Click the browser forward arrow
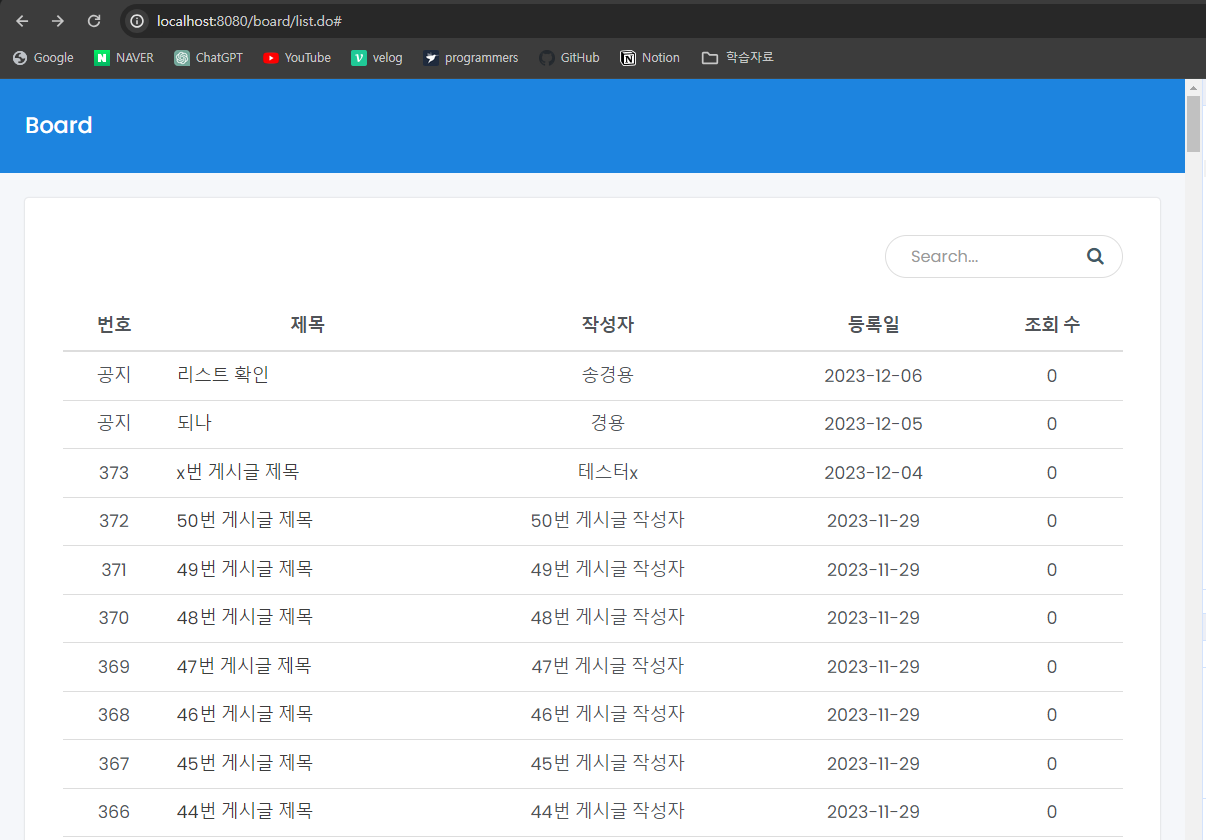The image size is (1206, 840). pos(58,21)
